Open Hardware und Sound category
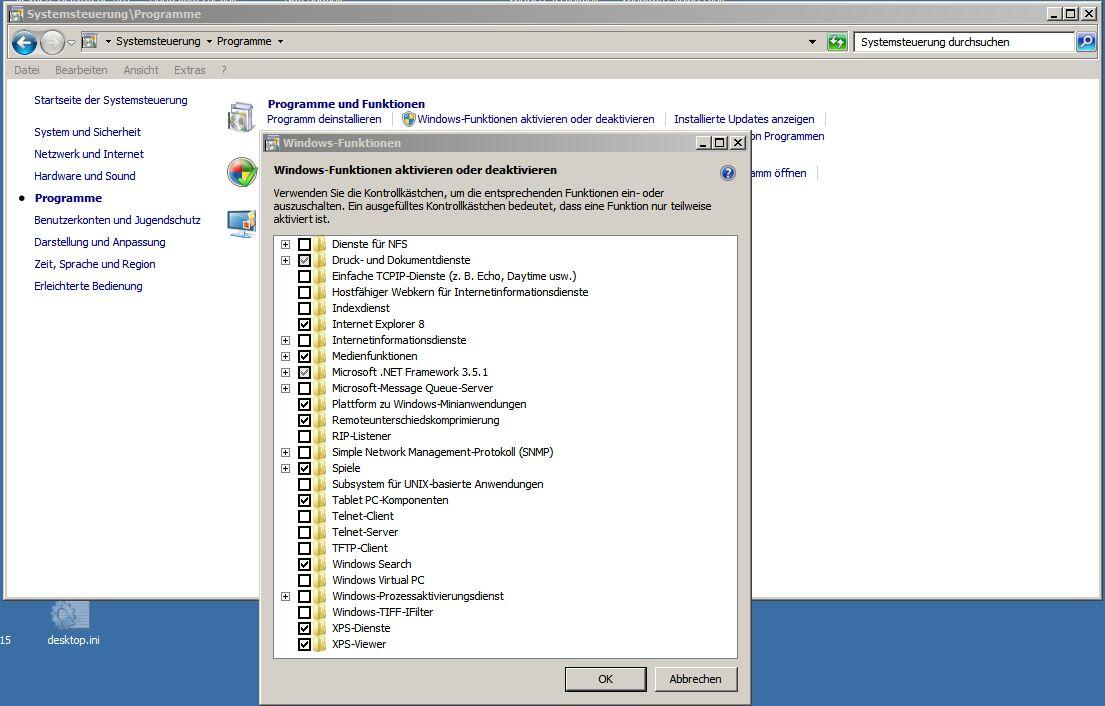 tap(85, 176)
